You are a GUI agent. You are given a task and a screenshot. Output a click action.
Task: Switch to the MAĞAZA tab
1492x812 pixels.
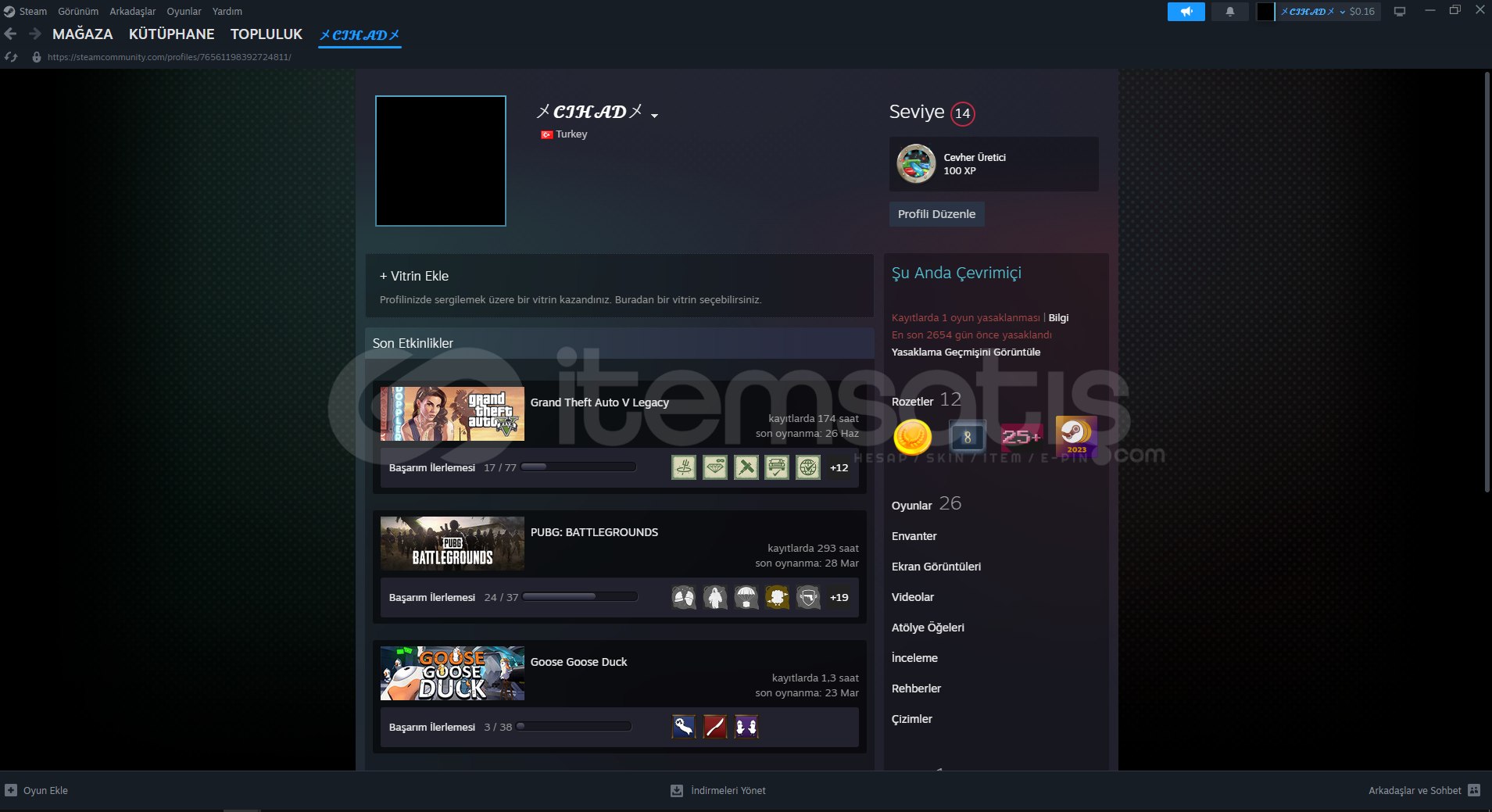[x=82, y=34]
